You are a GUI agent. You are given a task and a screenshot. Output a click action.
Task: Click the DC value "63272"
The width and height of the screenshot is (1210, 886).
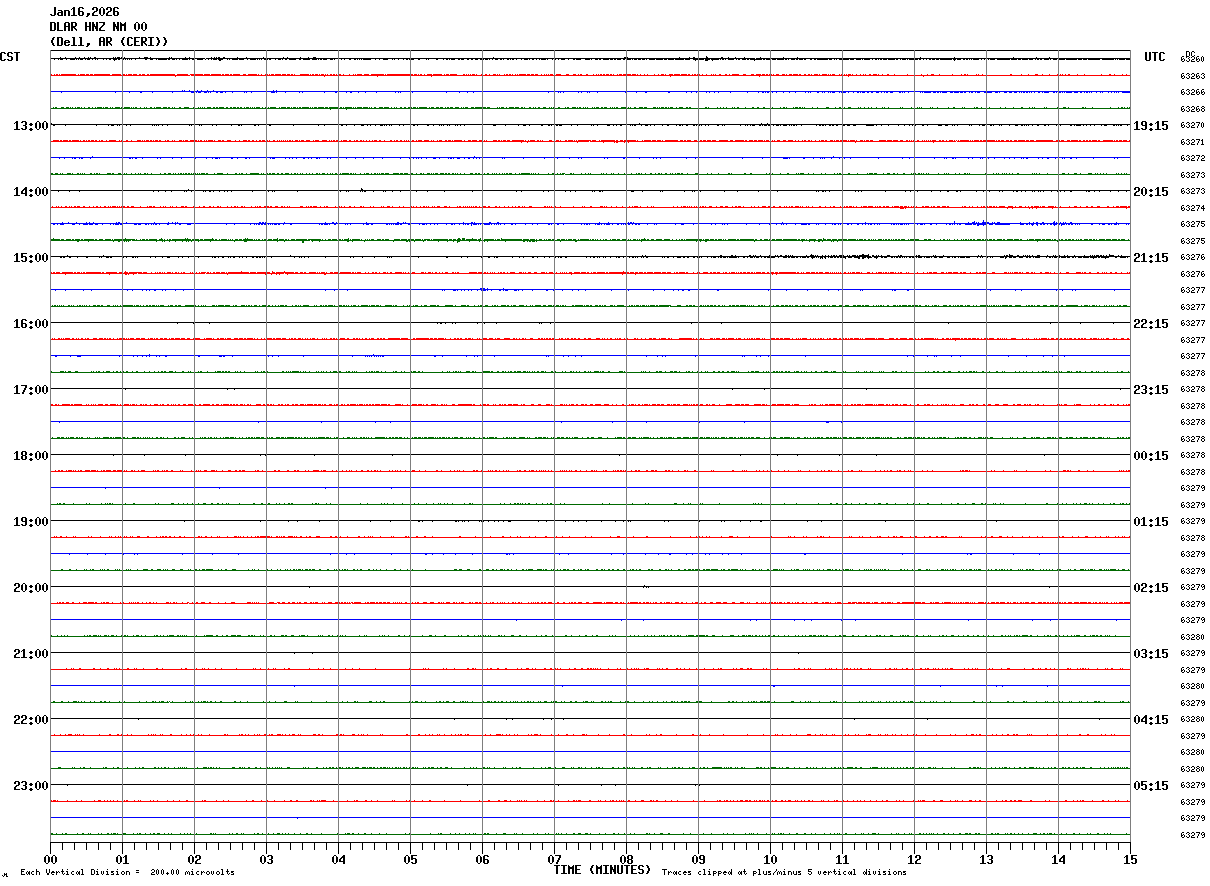click(1192, 158)
